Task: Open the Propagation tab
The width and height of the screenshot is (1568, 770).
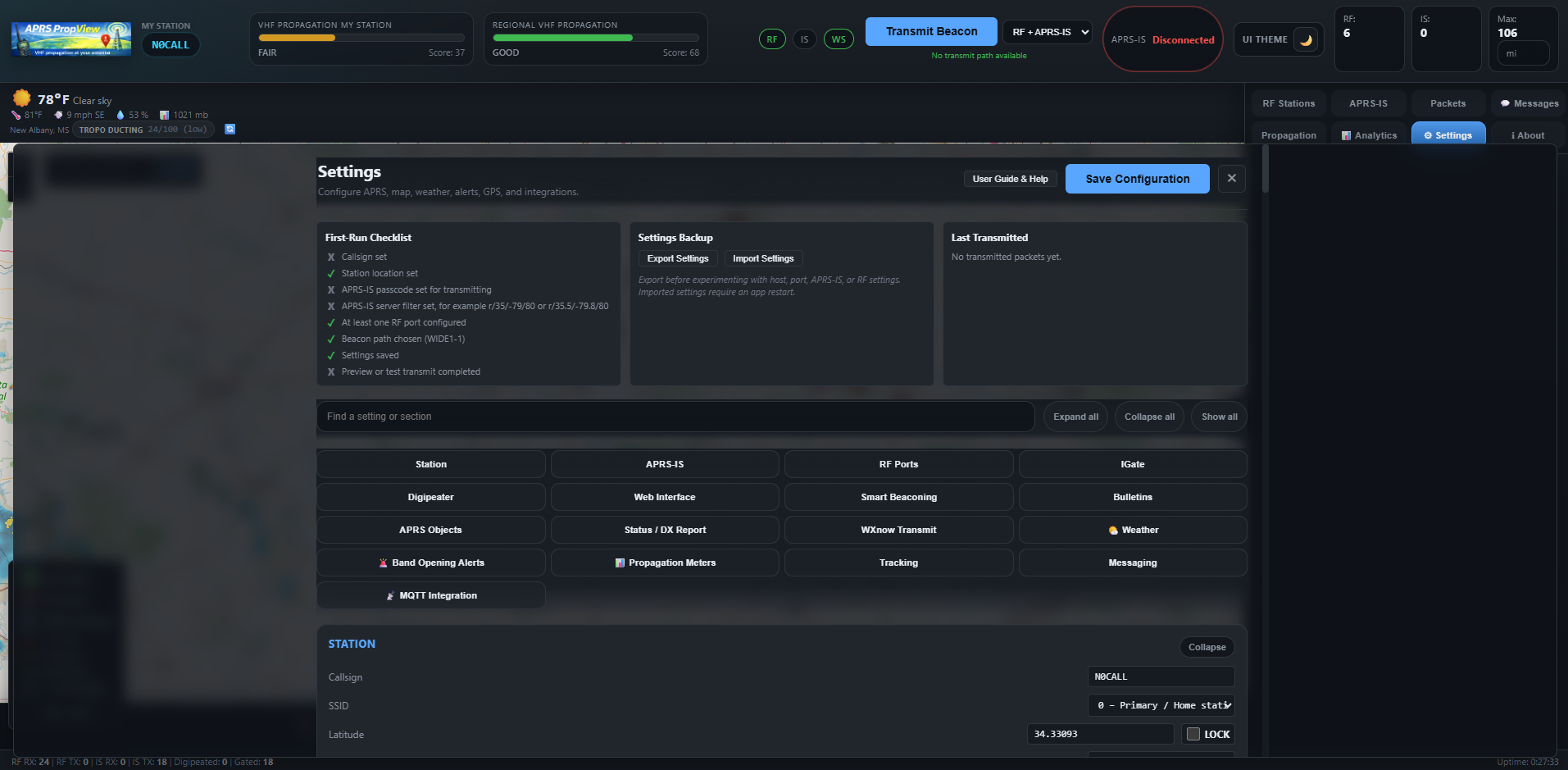Action: (1288, 135)
